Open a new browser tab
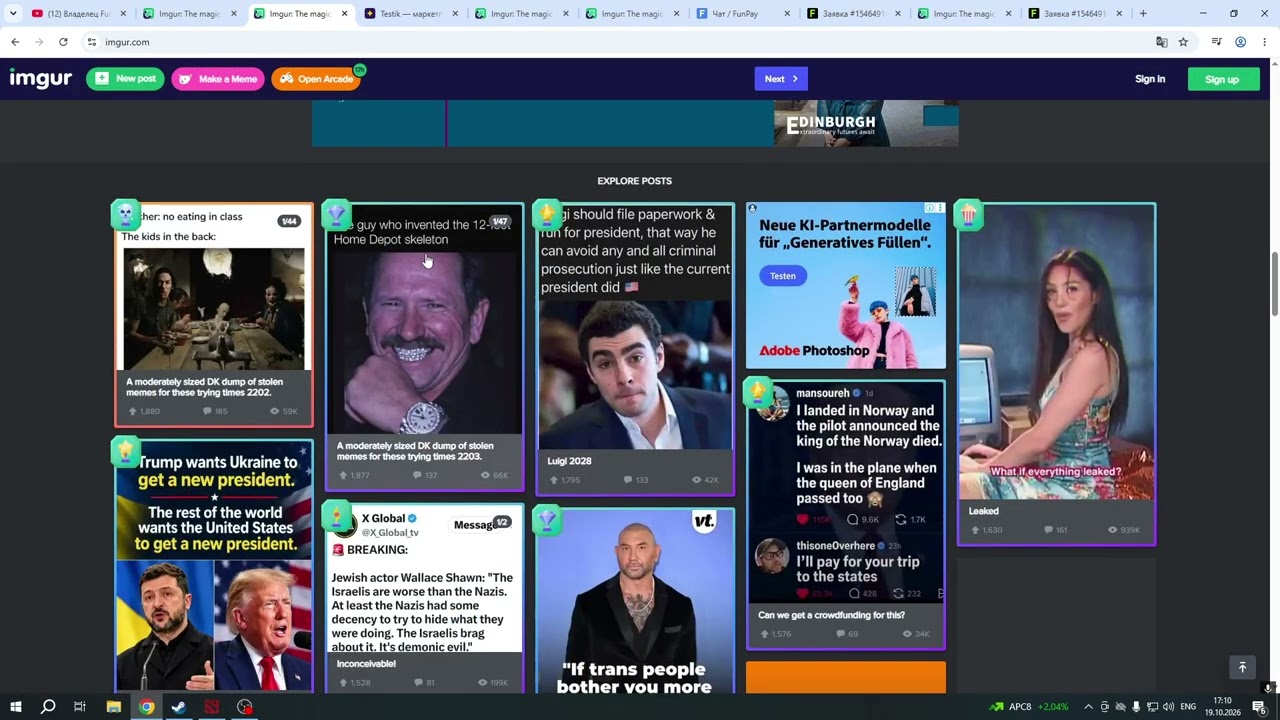The image size is (1280, 720). [x=1143, y=14]
